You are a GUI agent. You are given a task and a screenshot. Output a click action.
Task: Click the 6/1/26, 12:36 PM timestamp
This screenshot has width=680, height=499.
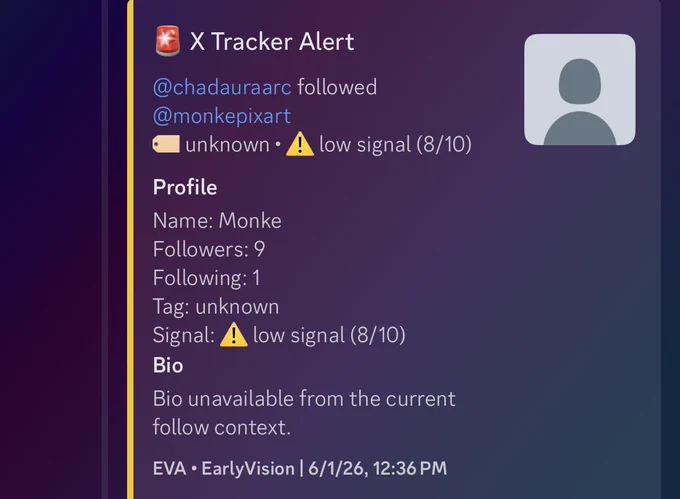(377, 469)
